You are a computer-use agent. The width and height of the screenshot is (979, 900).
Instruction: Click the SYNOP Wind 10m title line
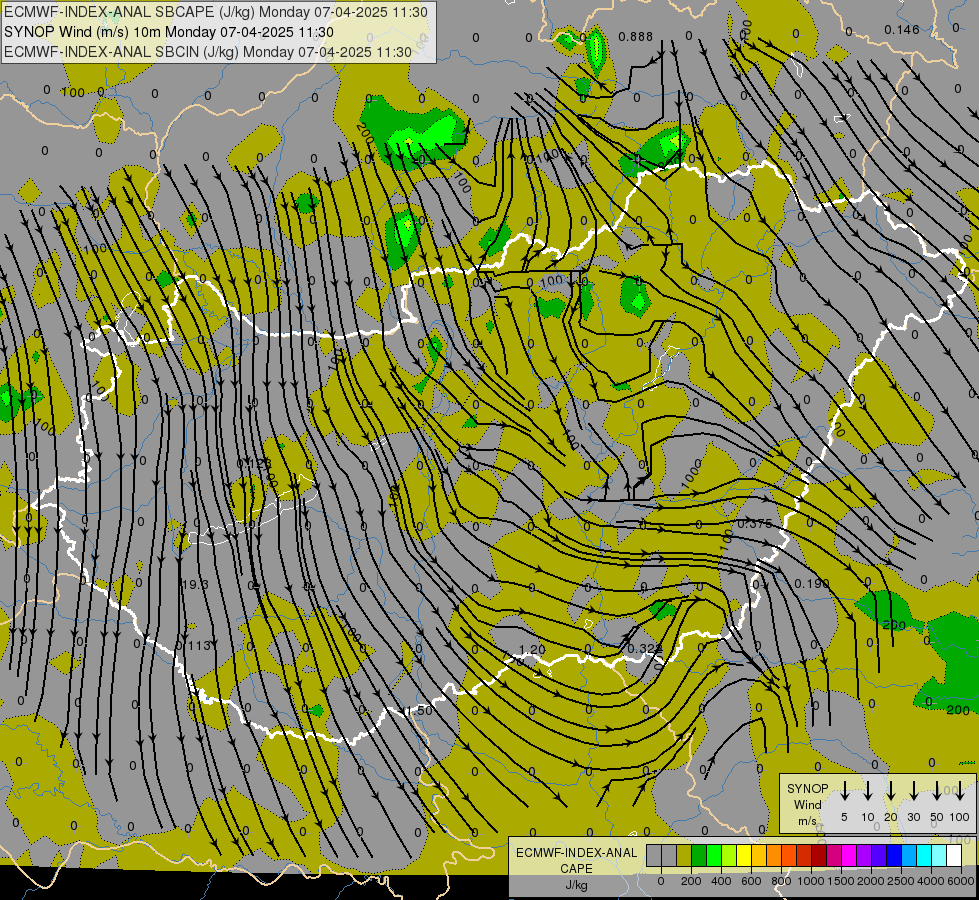tap(169, 32)
